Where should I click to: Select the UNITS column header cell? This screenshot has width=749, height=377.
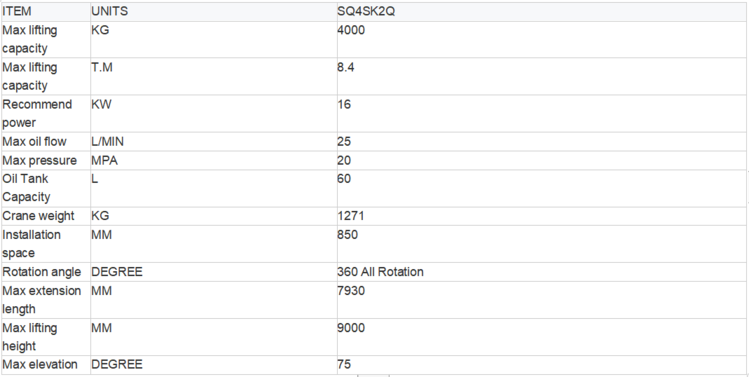point(214,12)
